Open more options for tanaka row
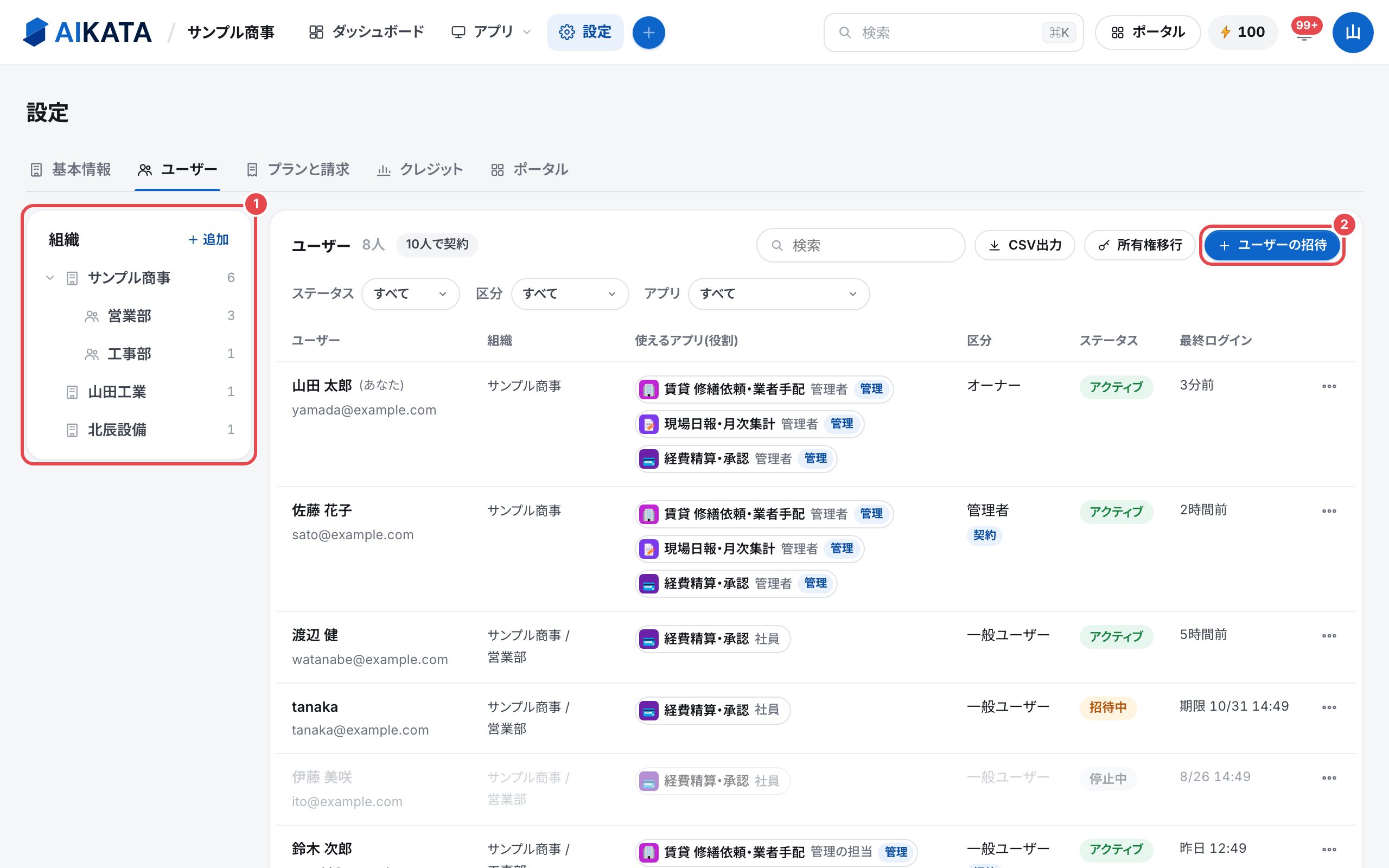 tap(1329, 707)
